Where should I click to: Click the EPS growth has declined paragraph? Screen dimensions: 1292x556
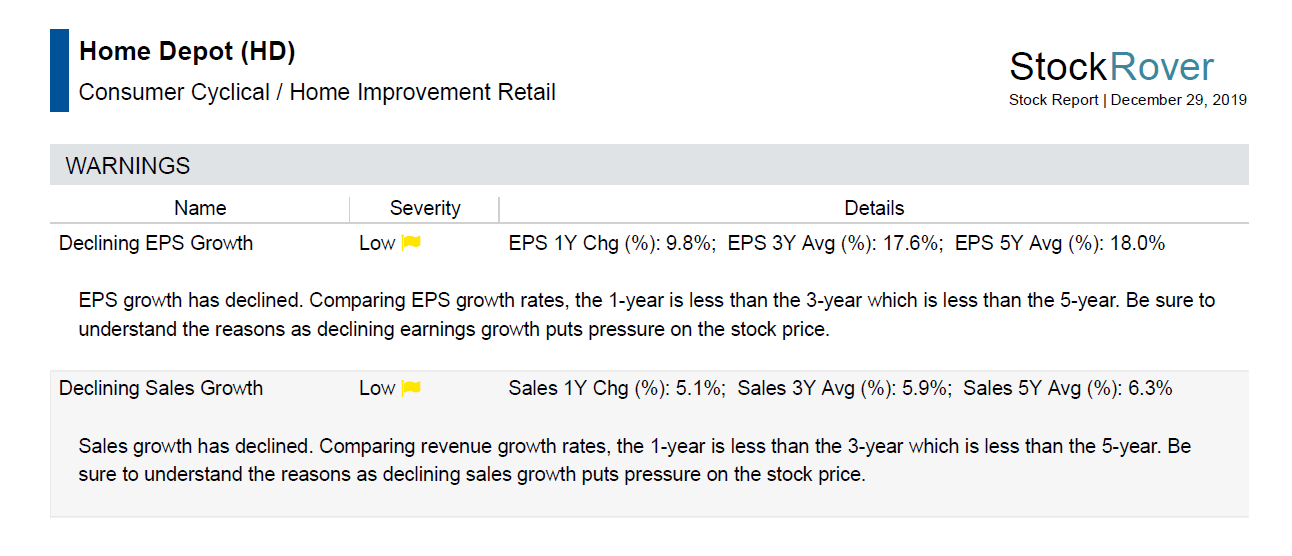click(647, 315)
